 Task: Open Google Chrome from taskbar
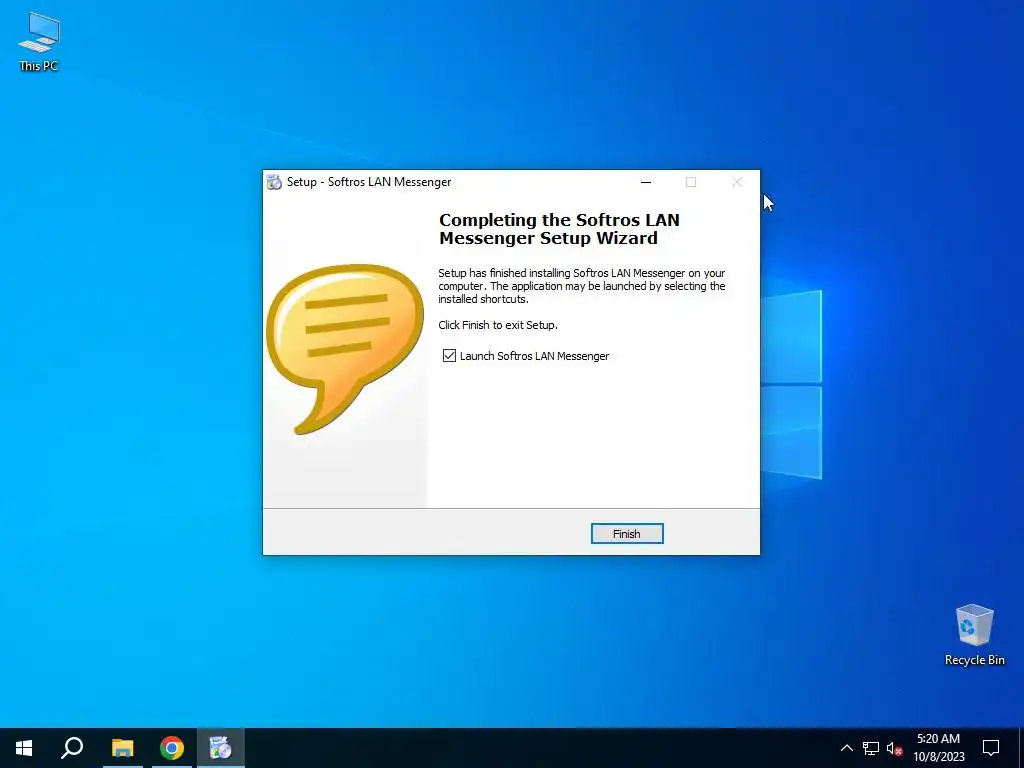tap(172, 748)
